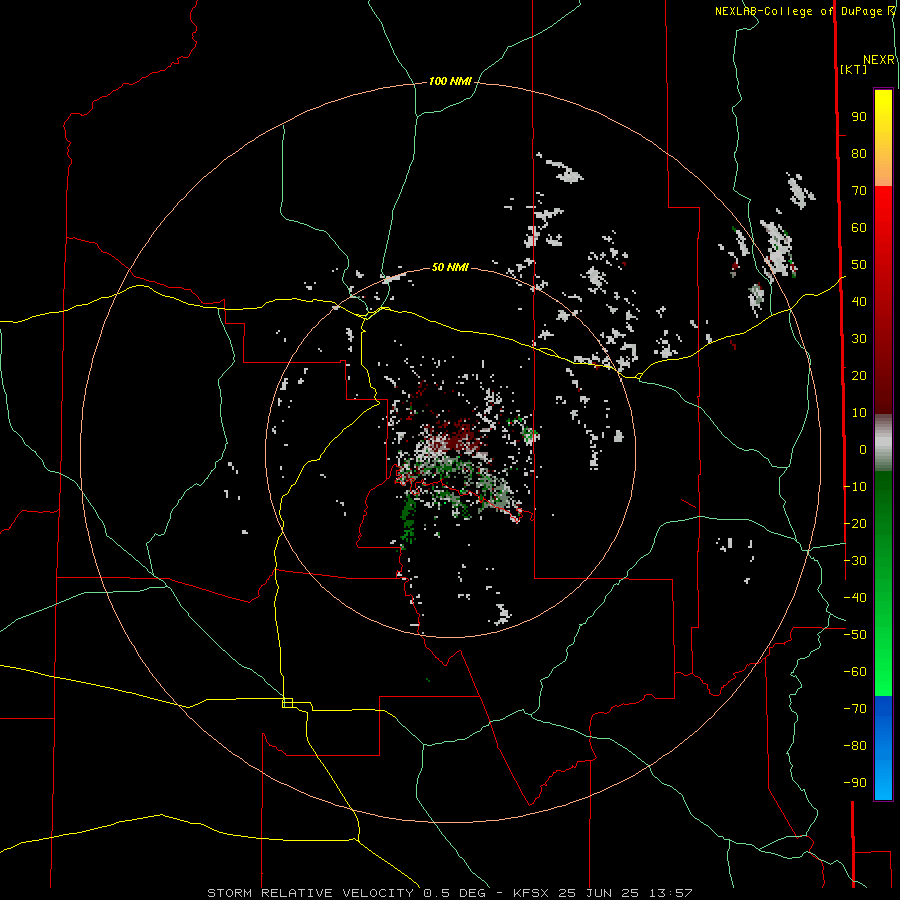Select the positive "40" velocity scale label
900x900 pixels.
pos(859,302)
